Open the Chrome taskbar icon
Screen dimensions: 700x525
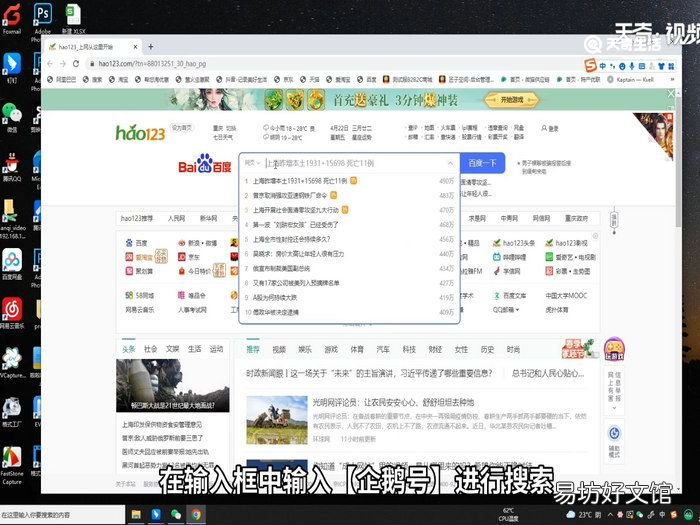click(x=196, y=515)
